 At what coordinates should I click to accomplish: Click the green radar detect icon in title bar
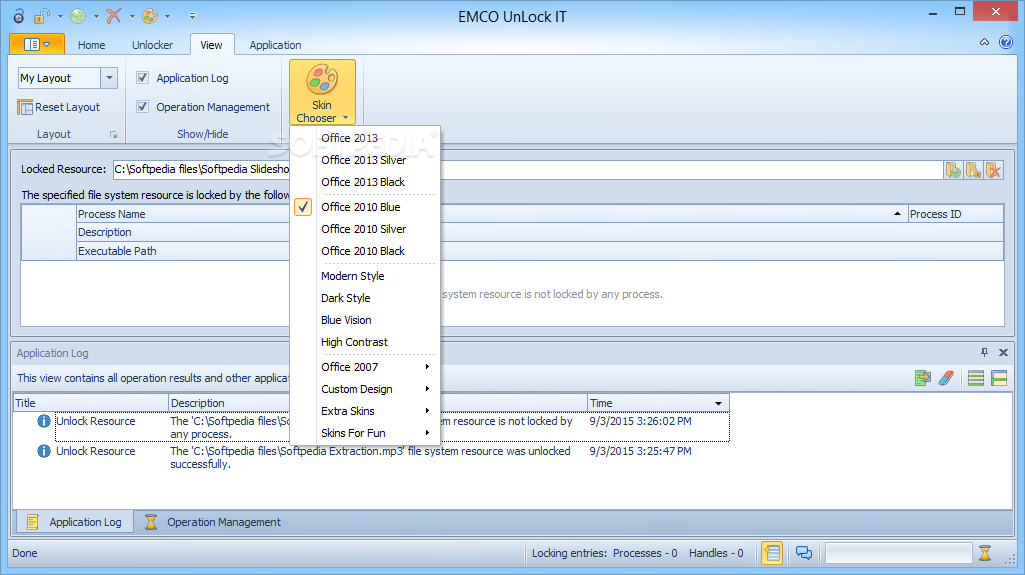78,16
